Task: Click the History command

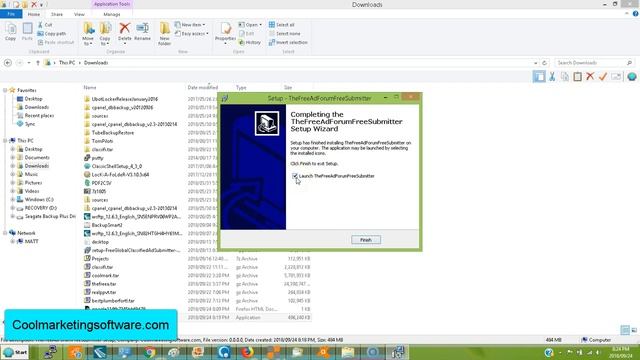Action: pos(250,42)
